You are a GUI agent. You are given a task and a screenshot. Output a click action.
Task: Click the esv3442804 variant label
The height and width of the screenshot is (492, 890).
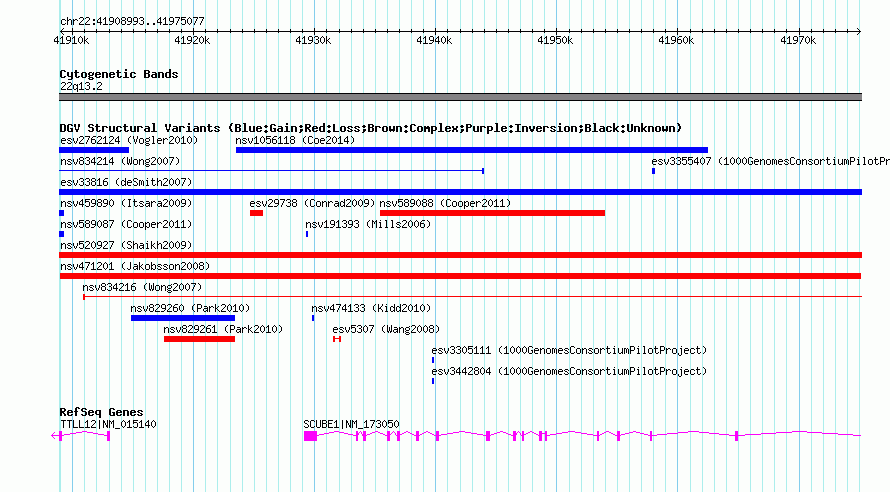coord(569,371)
